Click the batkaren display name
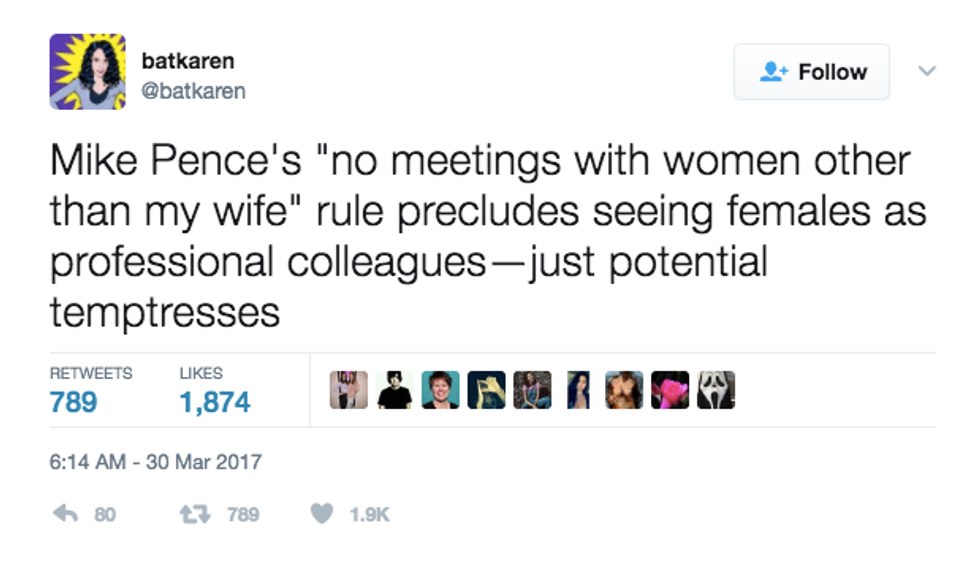The width and height of the screenshot is (980, 575). tap(188, 61)
